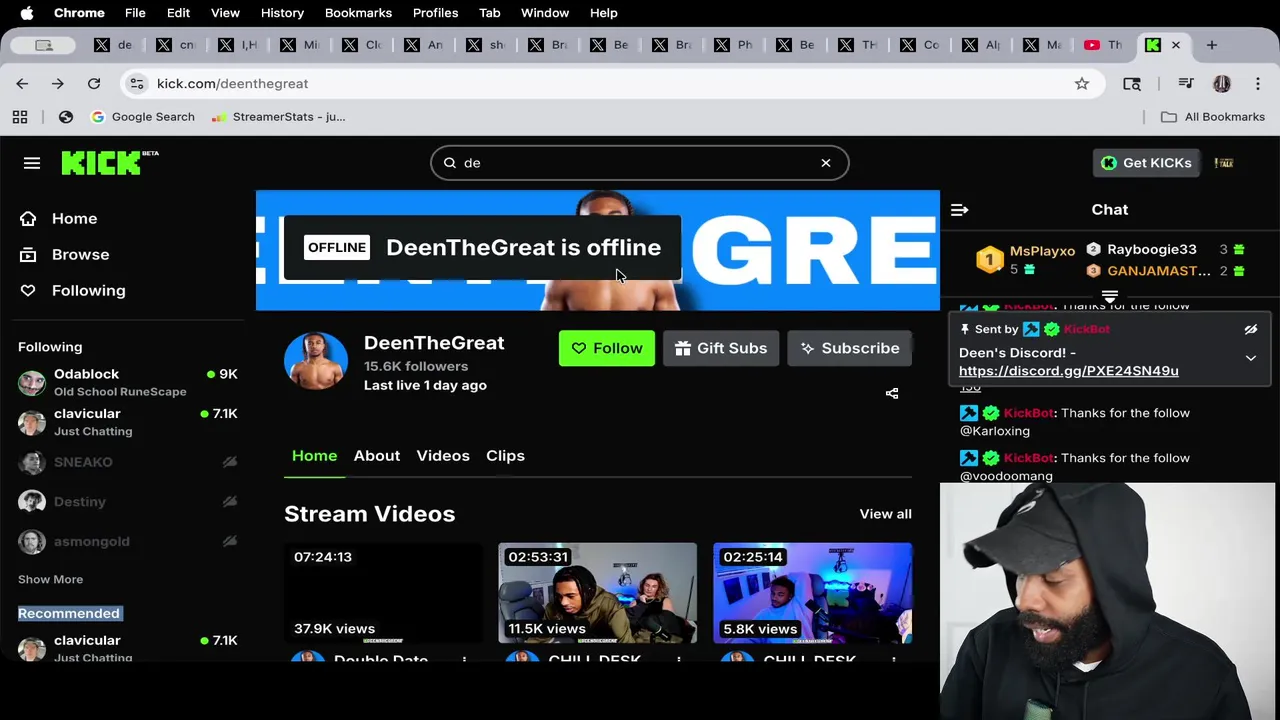1280x720 pixels.
Task: Open the All Bookmarks folder
Action: (x=1213, y=117)
